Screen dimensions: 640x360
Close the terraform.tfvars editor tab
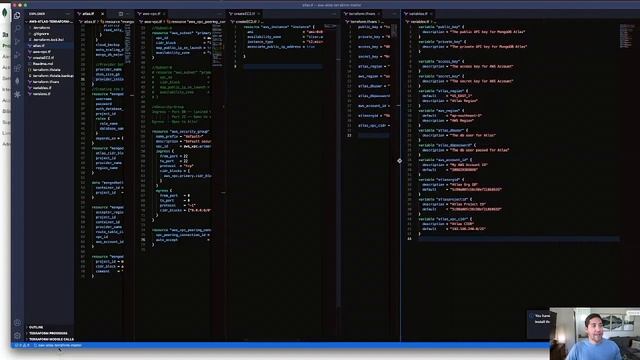click(379, 14)
